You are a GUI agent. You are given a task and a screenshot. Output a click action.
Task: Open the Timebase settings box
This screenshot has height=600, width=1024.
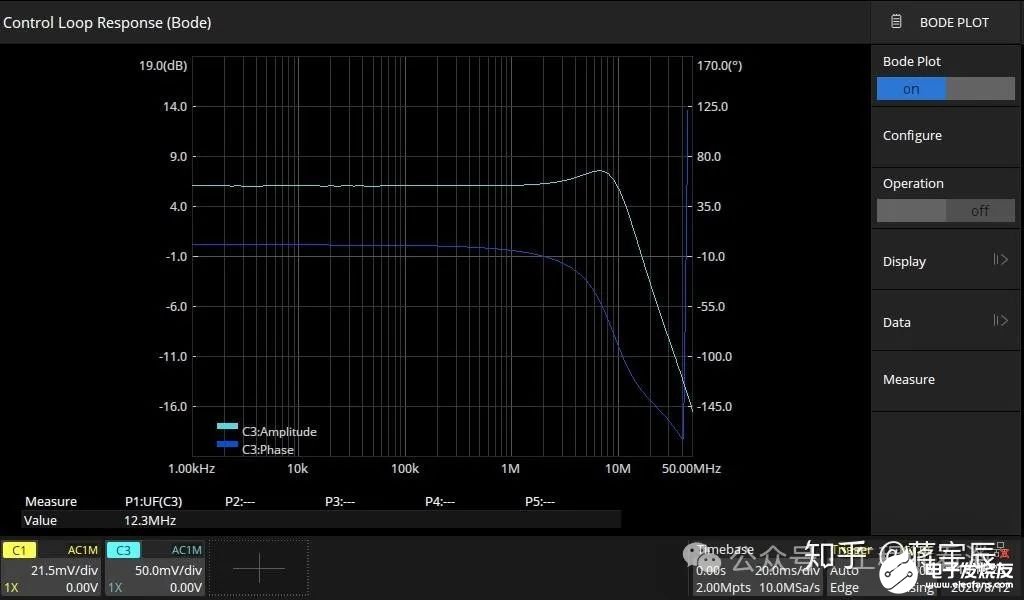758,569
